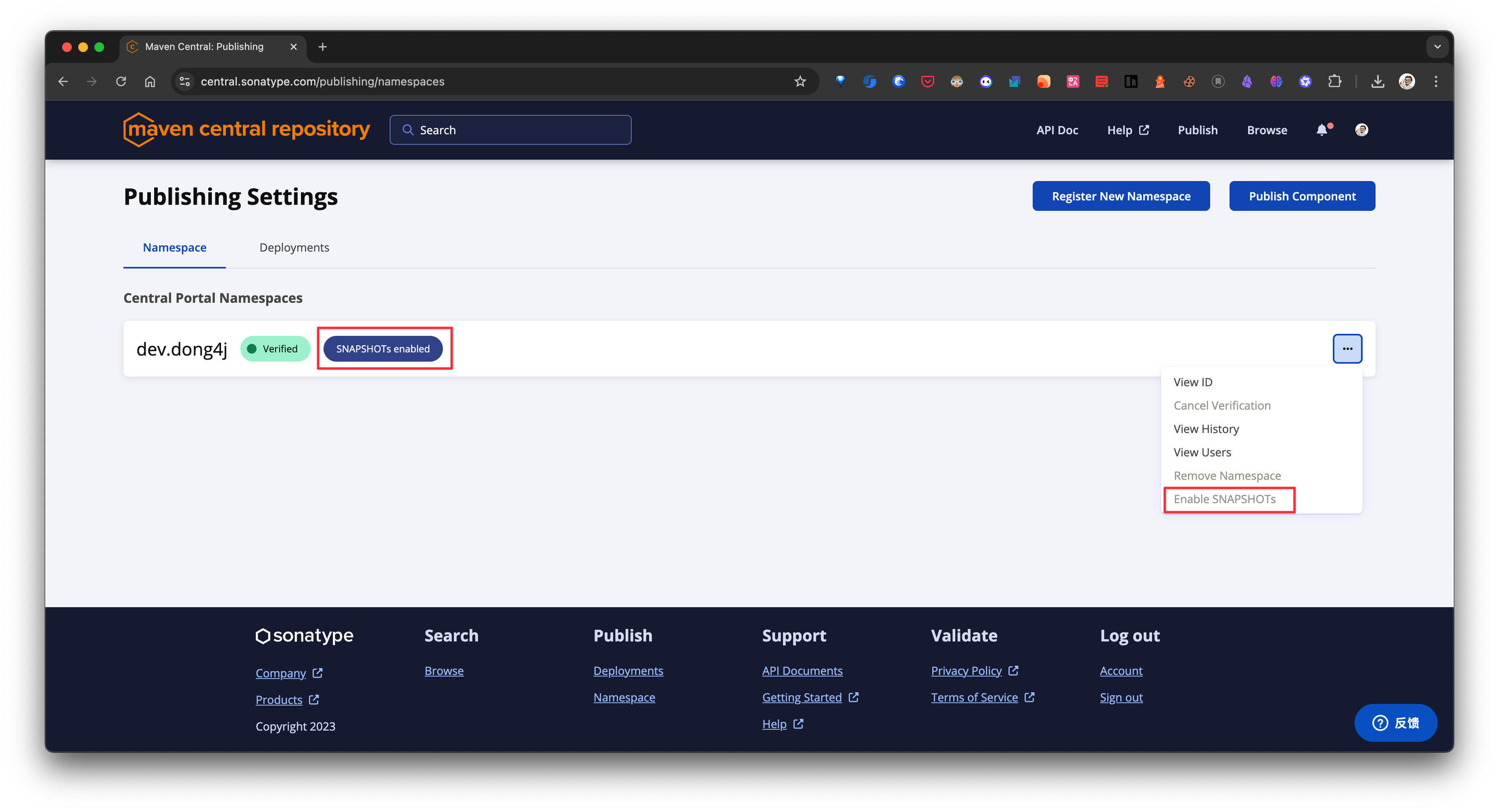Click the Verified status badge
This screenshot has height=812, width=1499.
pos(275,348)
